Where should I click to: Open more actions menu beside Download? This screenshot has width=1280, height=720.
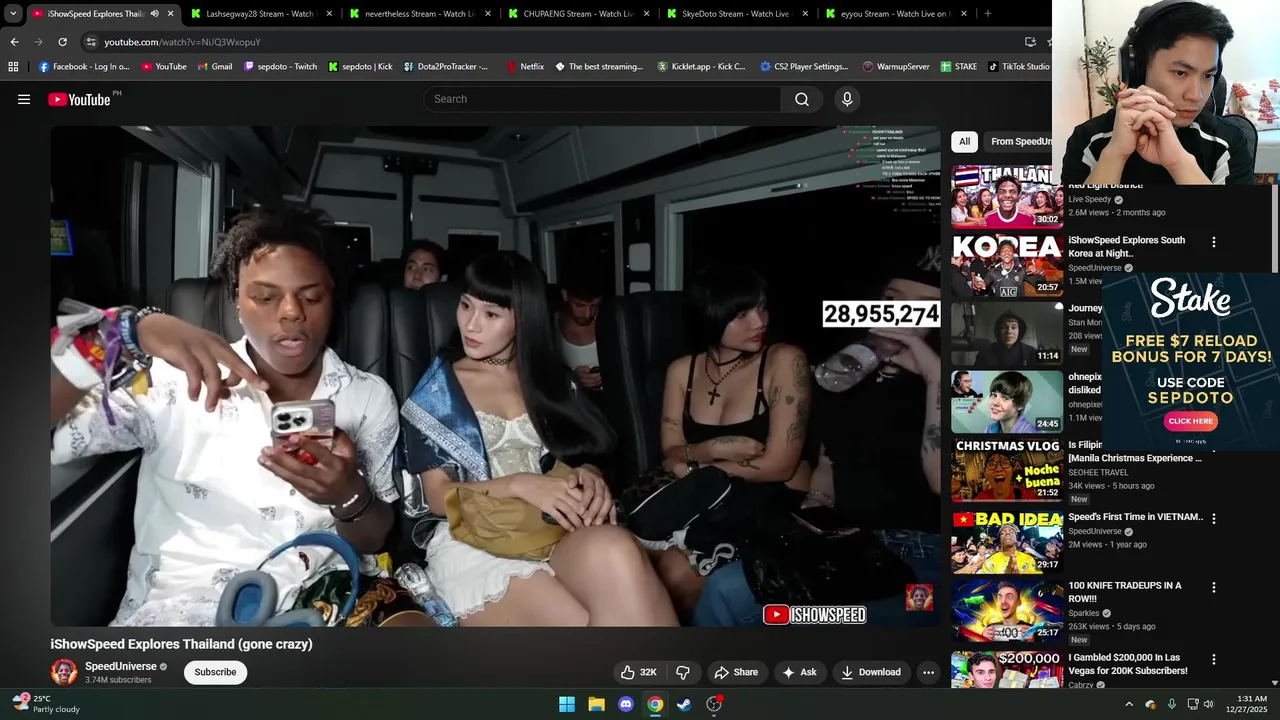coord(928,672)
